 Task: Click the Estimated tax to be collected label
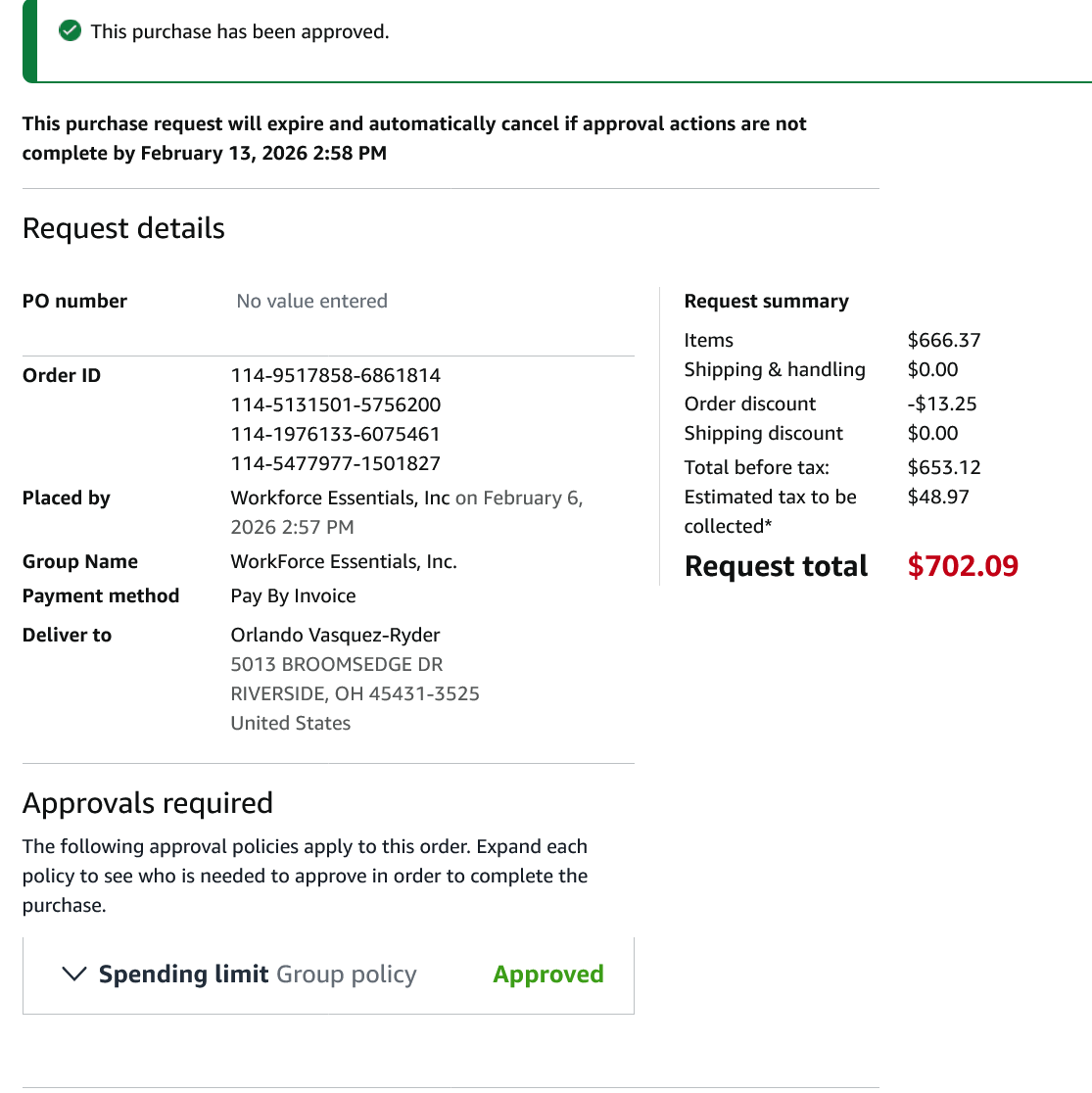point(770,511)
